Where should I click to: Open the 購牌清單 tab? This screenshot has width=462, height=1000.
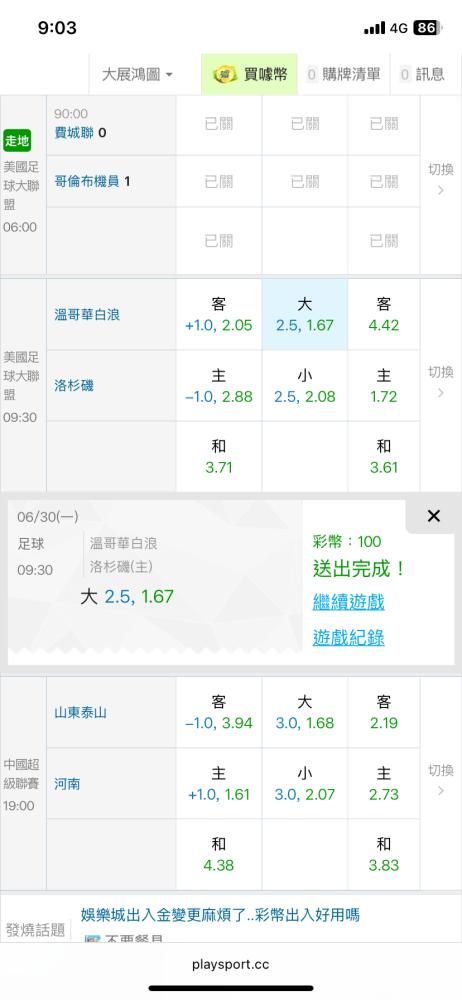(x=343, y=75)
